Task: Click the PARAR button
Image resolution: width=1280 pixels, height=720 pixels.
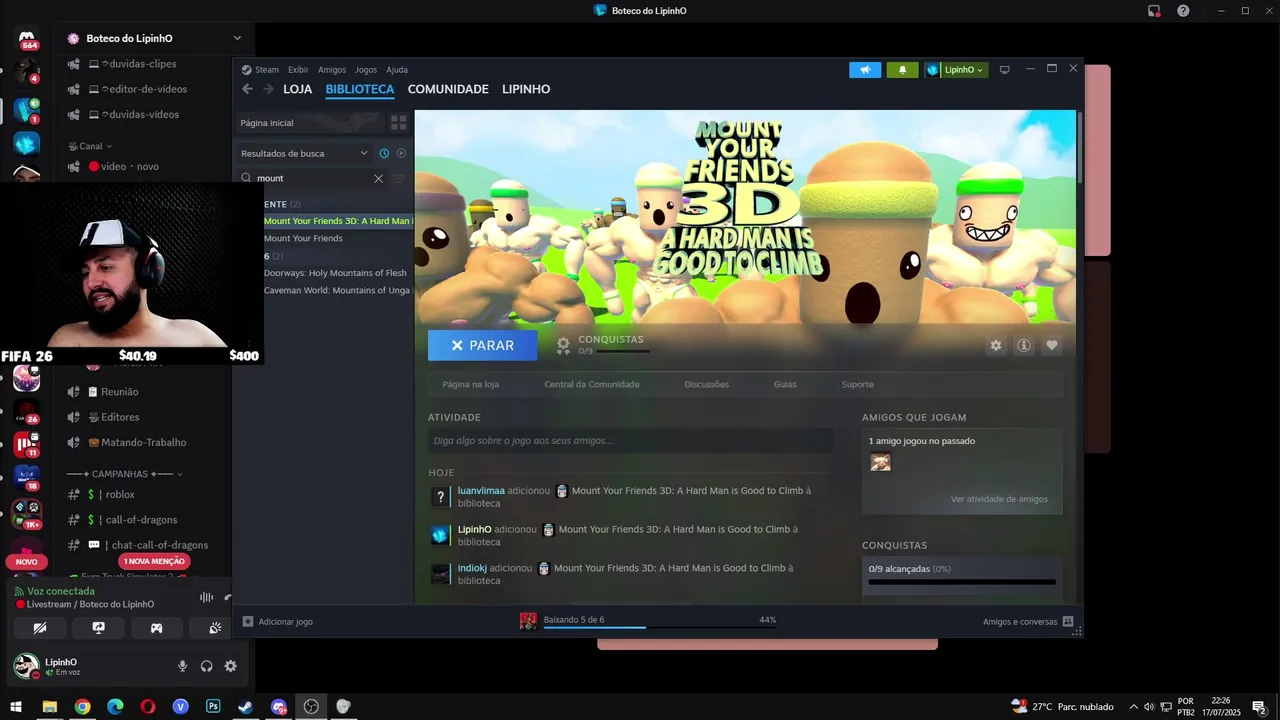Action: (x=482, y=345)
